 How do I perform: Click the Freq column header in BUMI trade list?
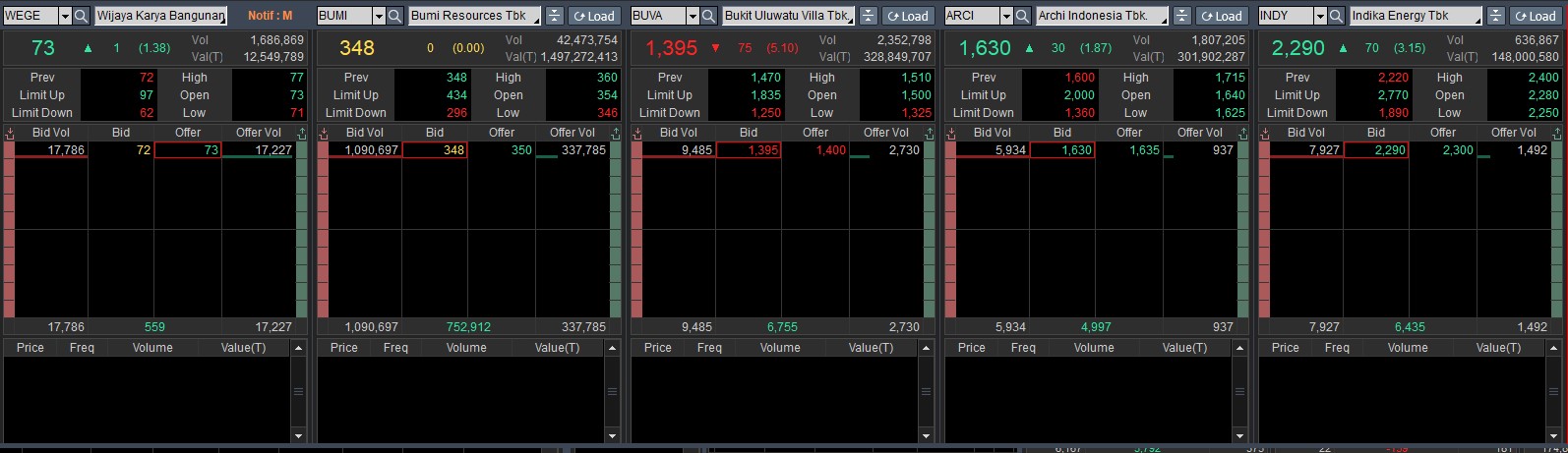click(x=395, y=348)
